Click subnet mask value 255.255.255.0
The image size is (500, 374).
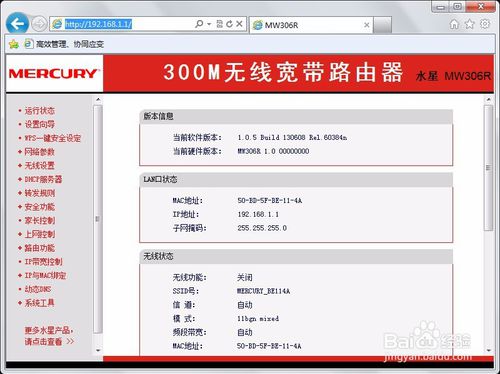pos(262,228)
